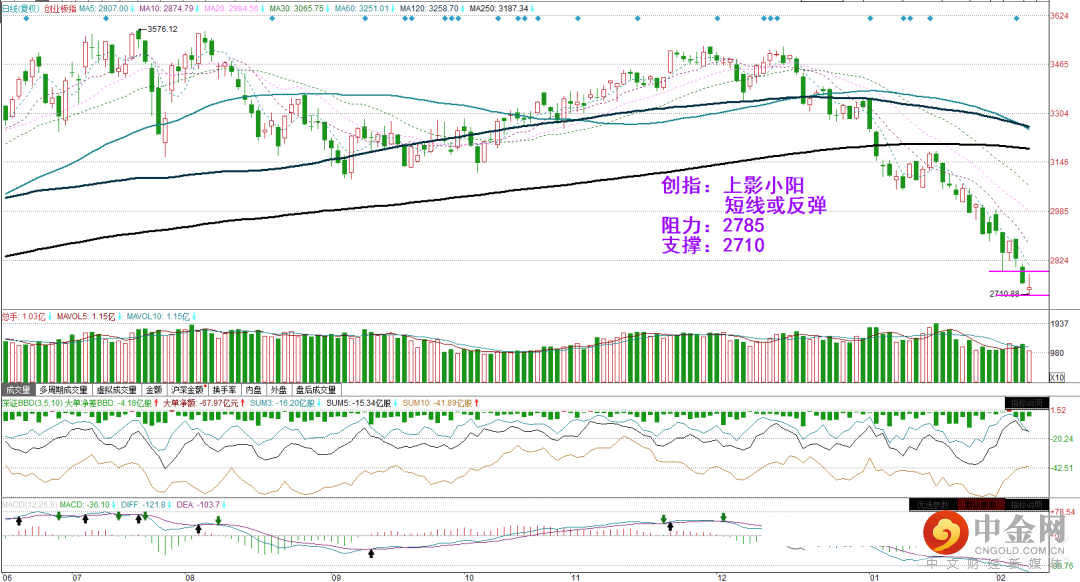Screen dimensions: 1080x582
Task: Click the 2824 price axis label
Action: tap(1059, 260)
